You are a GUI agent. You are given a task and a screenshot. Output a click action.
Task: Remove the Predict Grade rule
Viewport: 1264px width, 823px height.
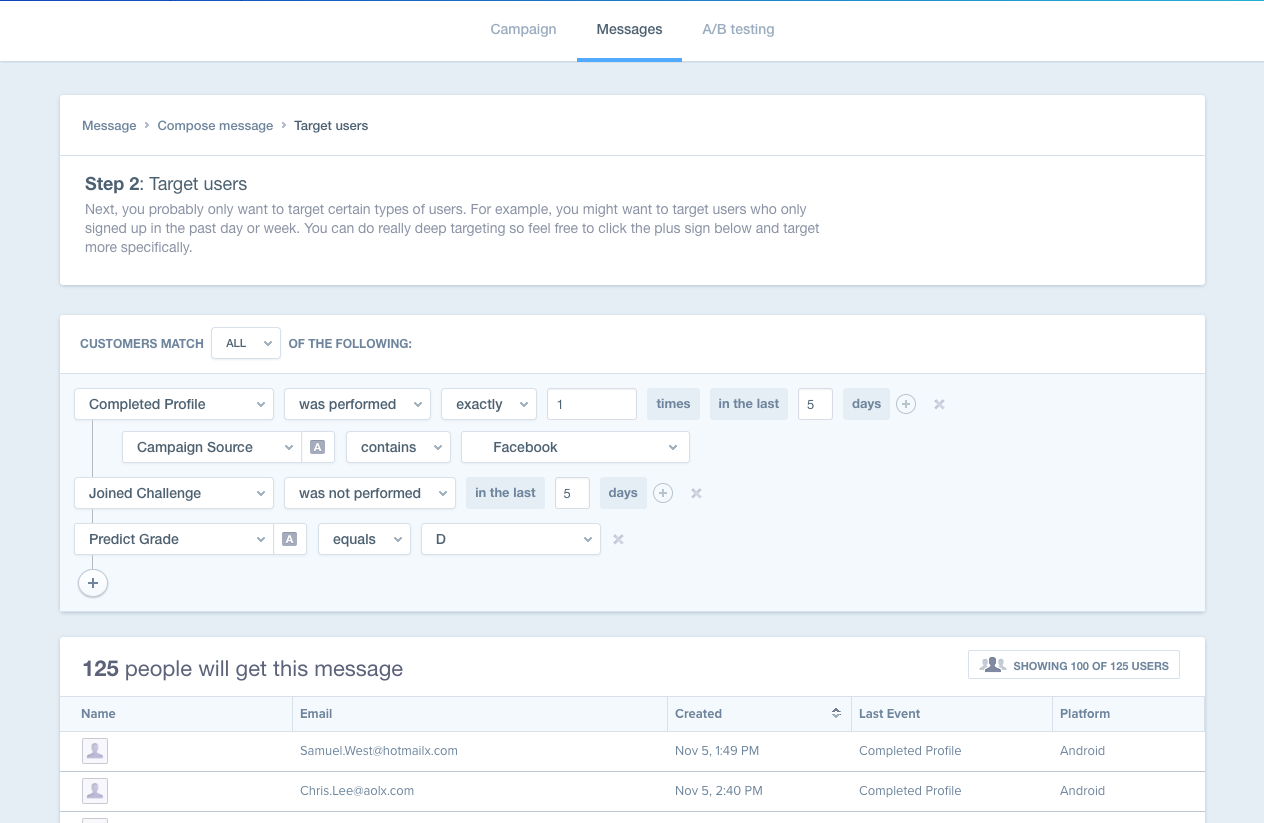[618, 539]
